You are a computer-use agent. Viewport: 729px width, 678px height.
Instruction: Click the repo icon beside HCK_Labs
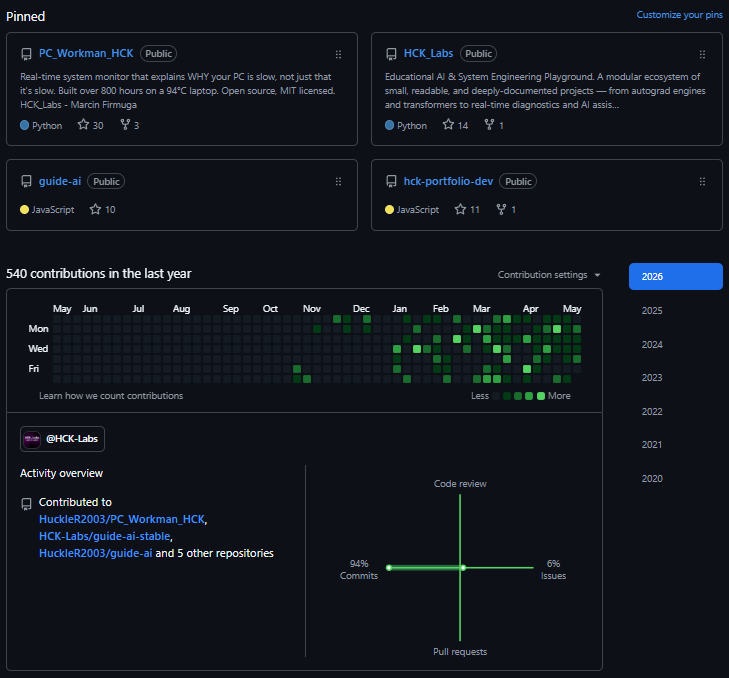pos(391,54)
